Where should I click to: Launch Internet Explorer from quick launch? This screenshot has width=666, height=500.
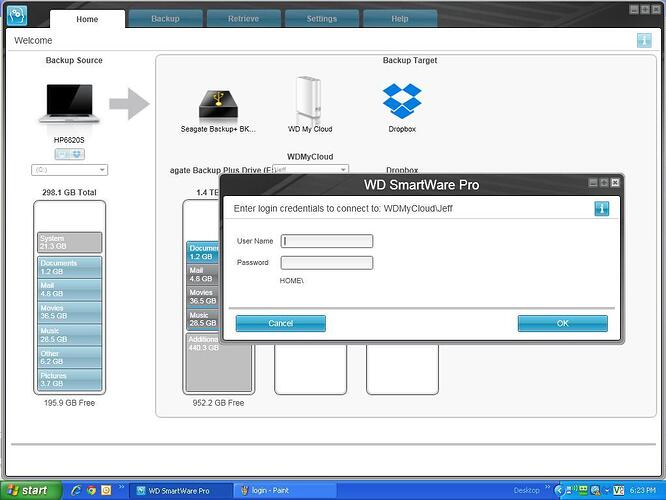click(76, 491)
